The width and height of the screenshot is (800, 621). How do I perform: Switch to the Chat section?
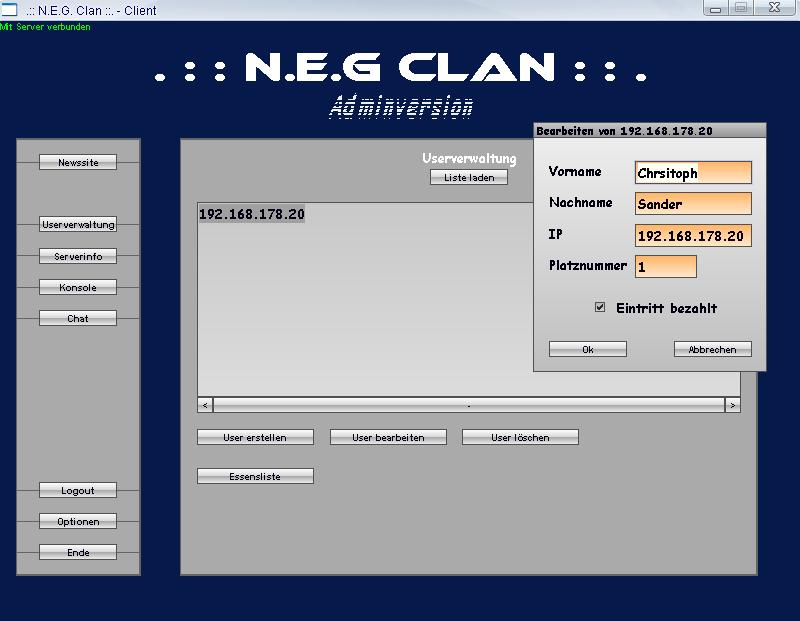point(78,318)
